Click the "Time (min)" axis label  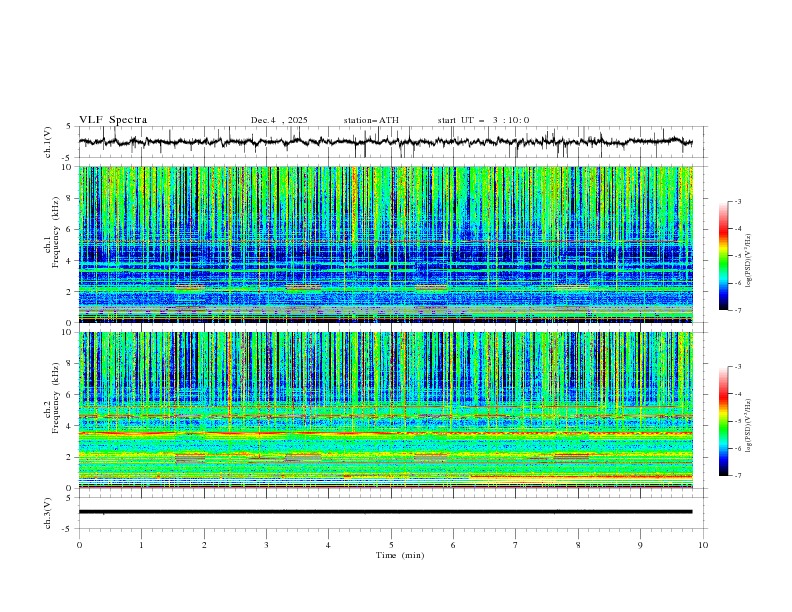click(x=400, y=555)
